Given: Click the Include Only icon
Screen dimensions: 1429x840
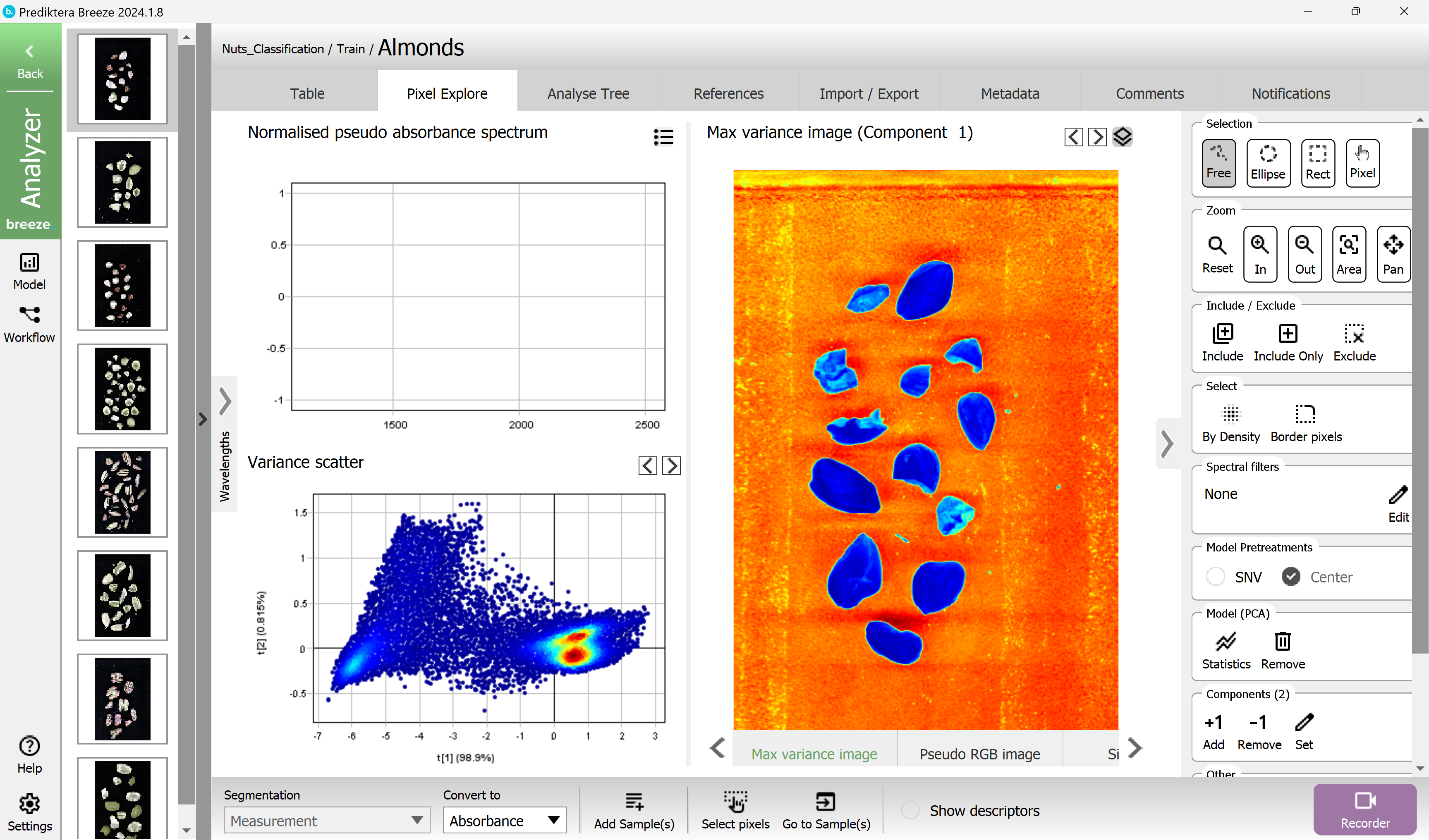Looking at the screenshot, I should coord(1288,335).
